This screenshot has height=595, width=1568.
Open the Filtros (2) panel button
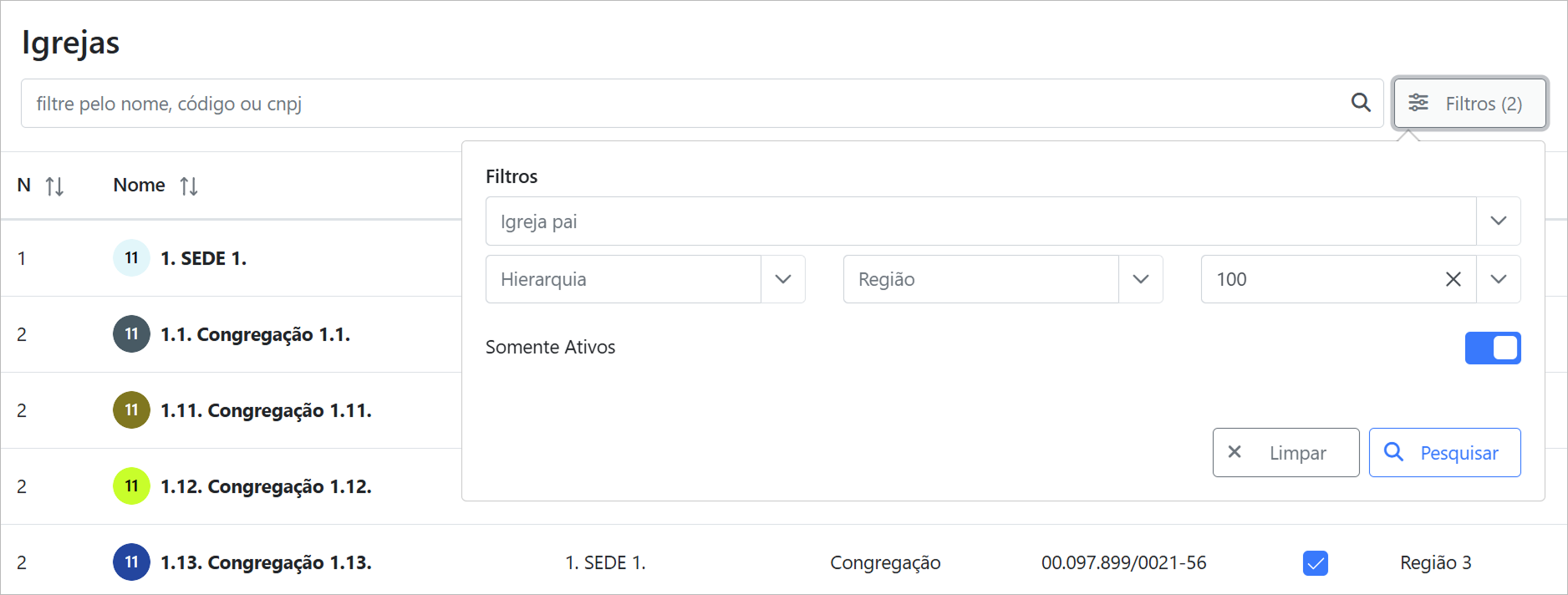pos(1470,104)
